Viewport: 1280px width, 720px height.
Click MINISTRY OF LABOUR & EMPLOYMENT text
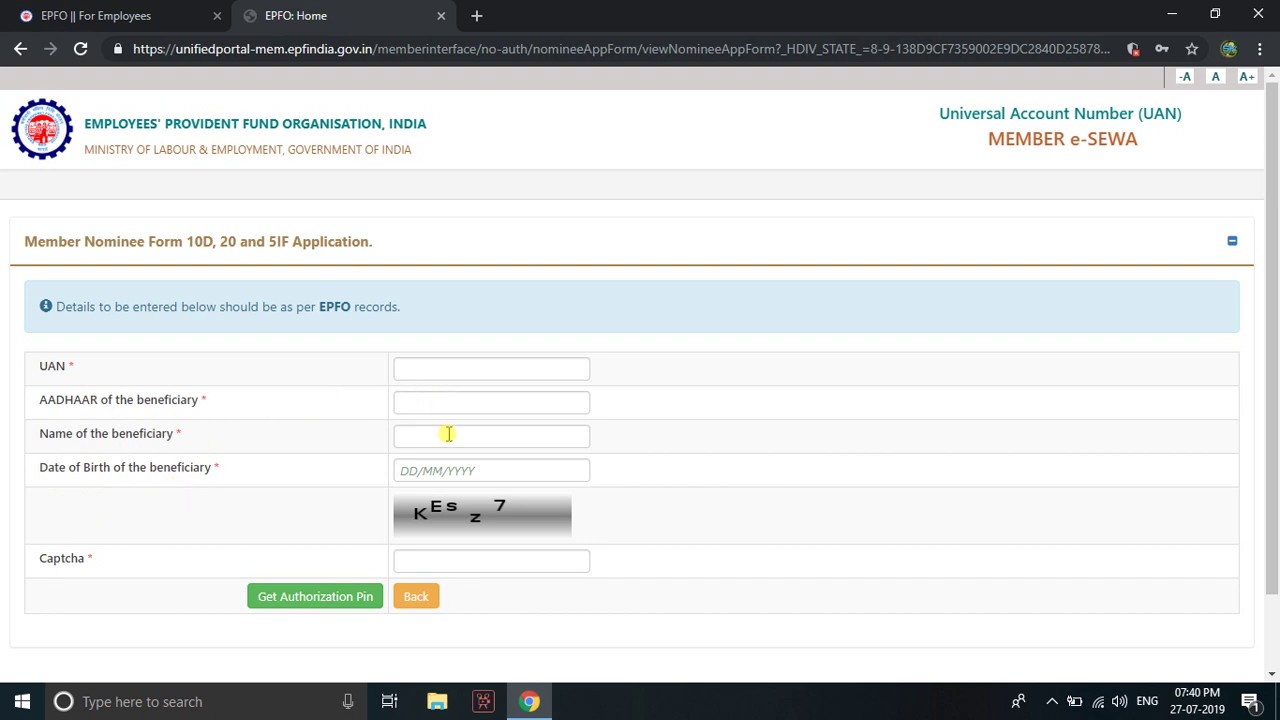tap(248, 150)
